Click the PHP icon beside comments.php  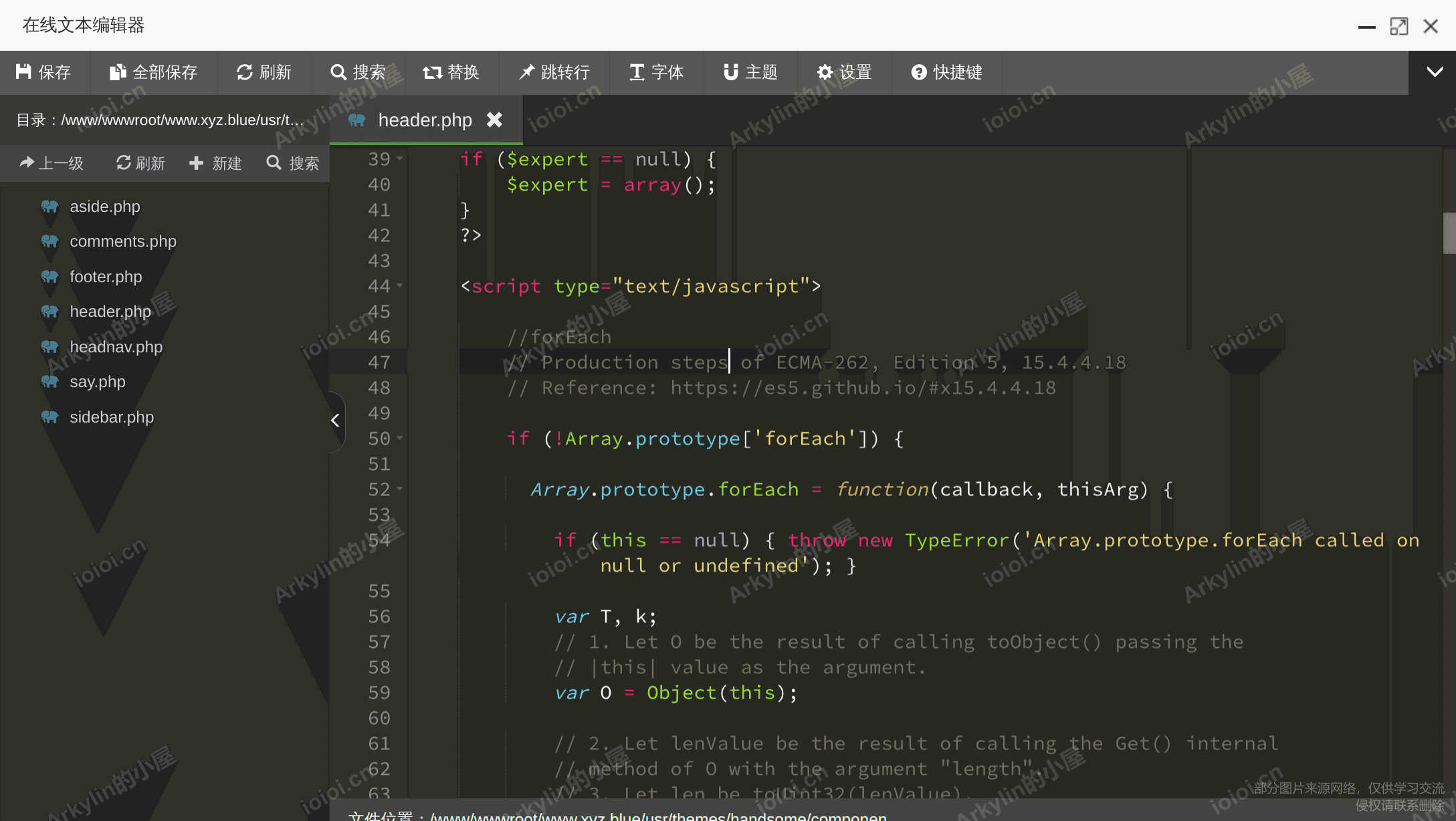pyautogui.click(x=49, y=241)
